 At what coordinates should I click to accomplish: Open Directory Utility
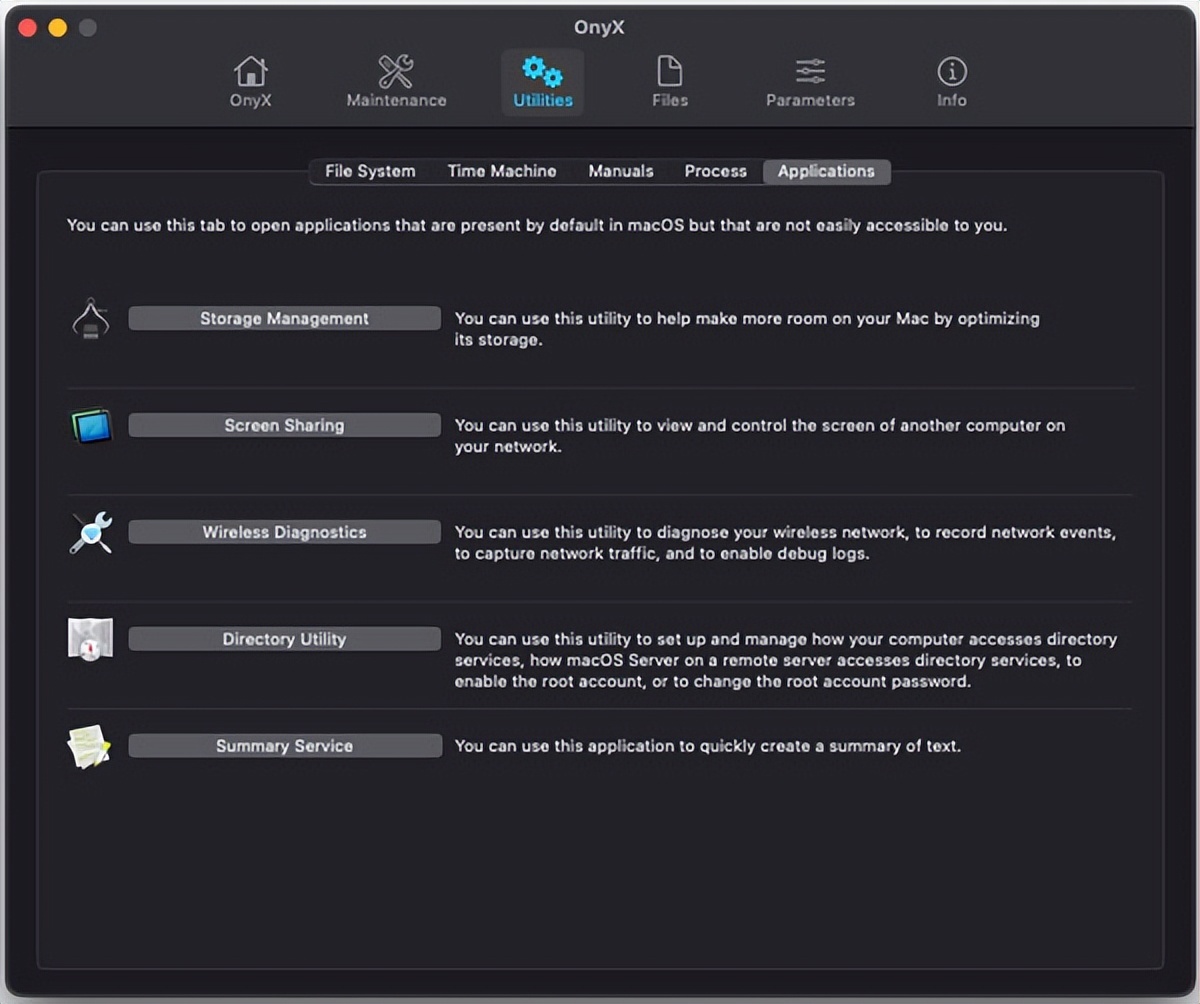point(284,638)
